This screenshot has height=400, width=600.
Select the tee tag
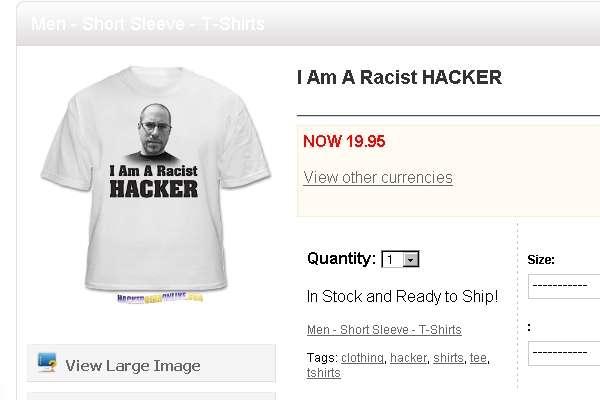pyautogui.click(x=478, y=358)
